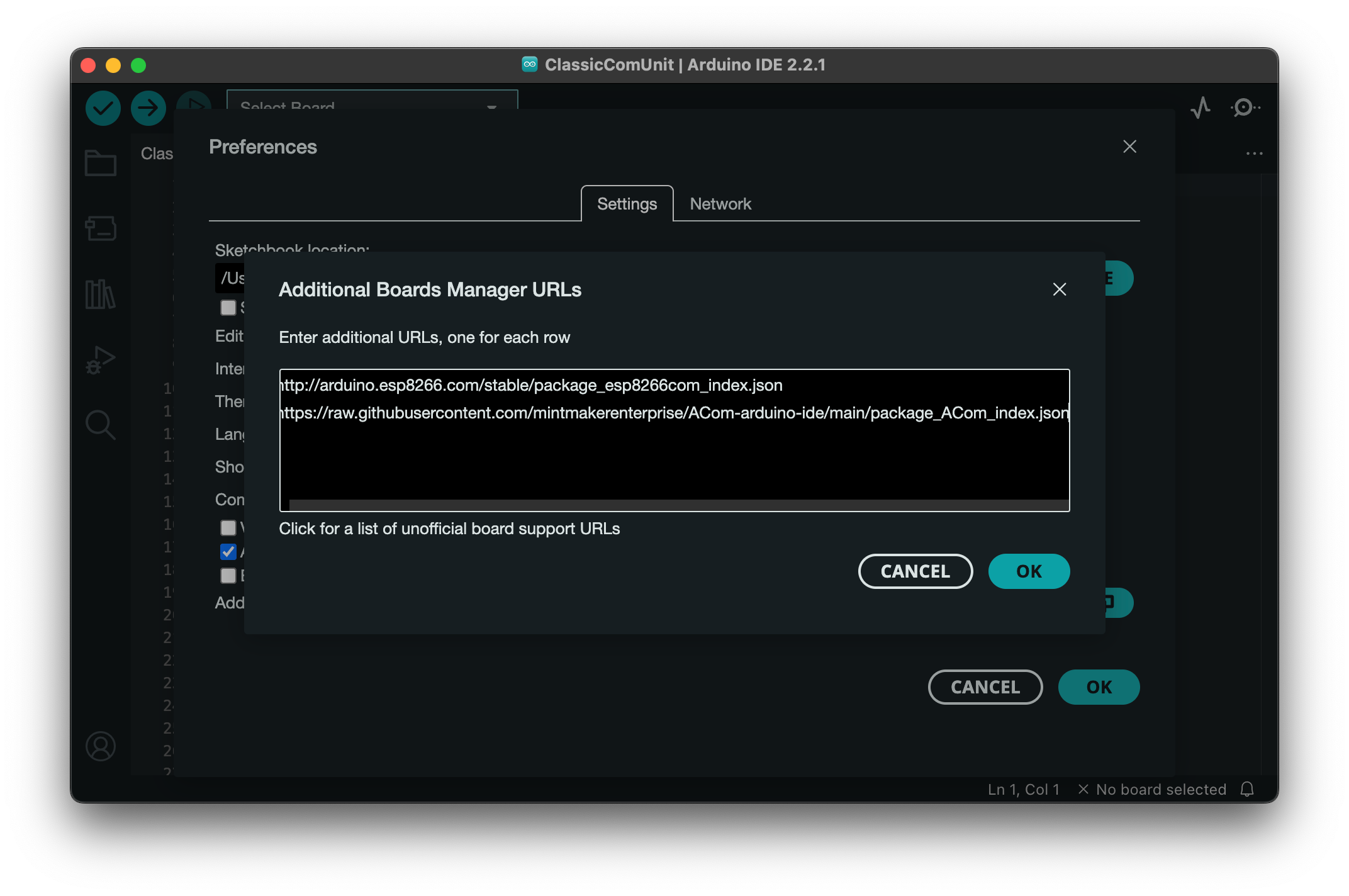Click Cancel in the Preferences dialog
Screen dimensions: 1349x896
coord(985,687)
